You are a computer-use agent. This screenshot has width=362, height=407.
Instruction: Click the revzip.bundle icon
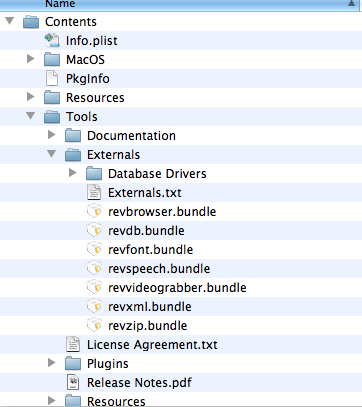click(94, 325)
